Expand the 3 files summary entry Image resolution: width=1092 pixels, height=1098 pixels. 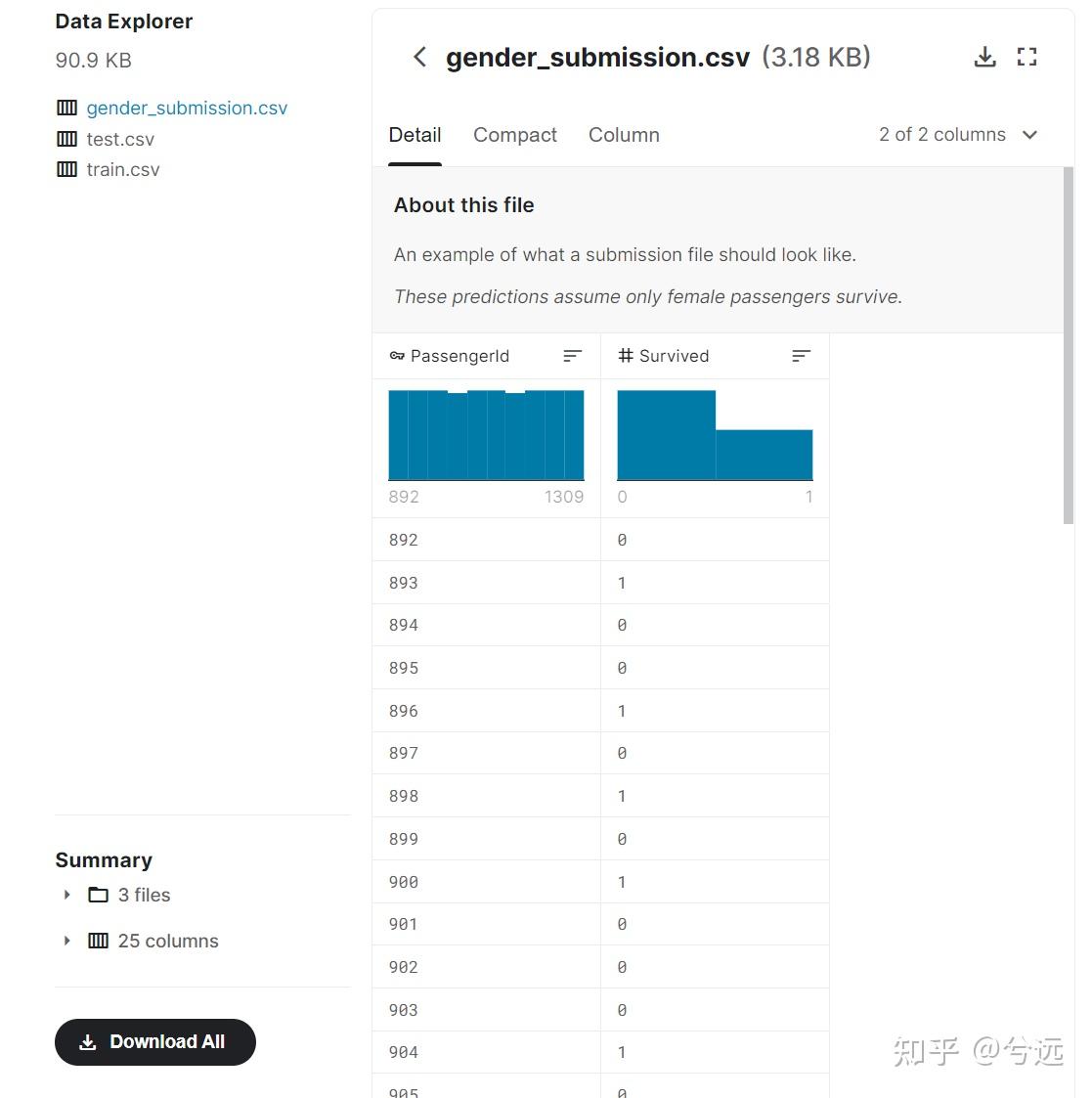[66, 895]
